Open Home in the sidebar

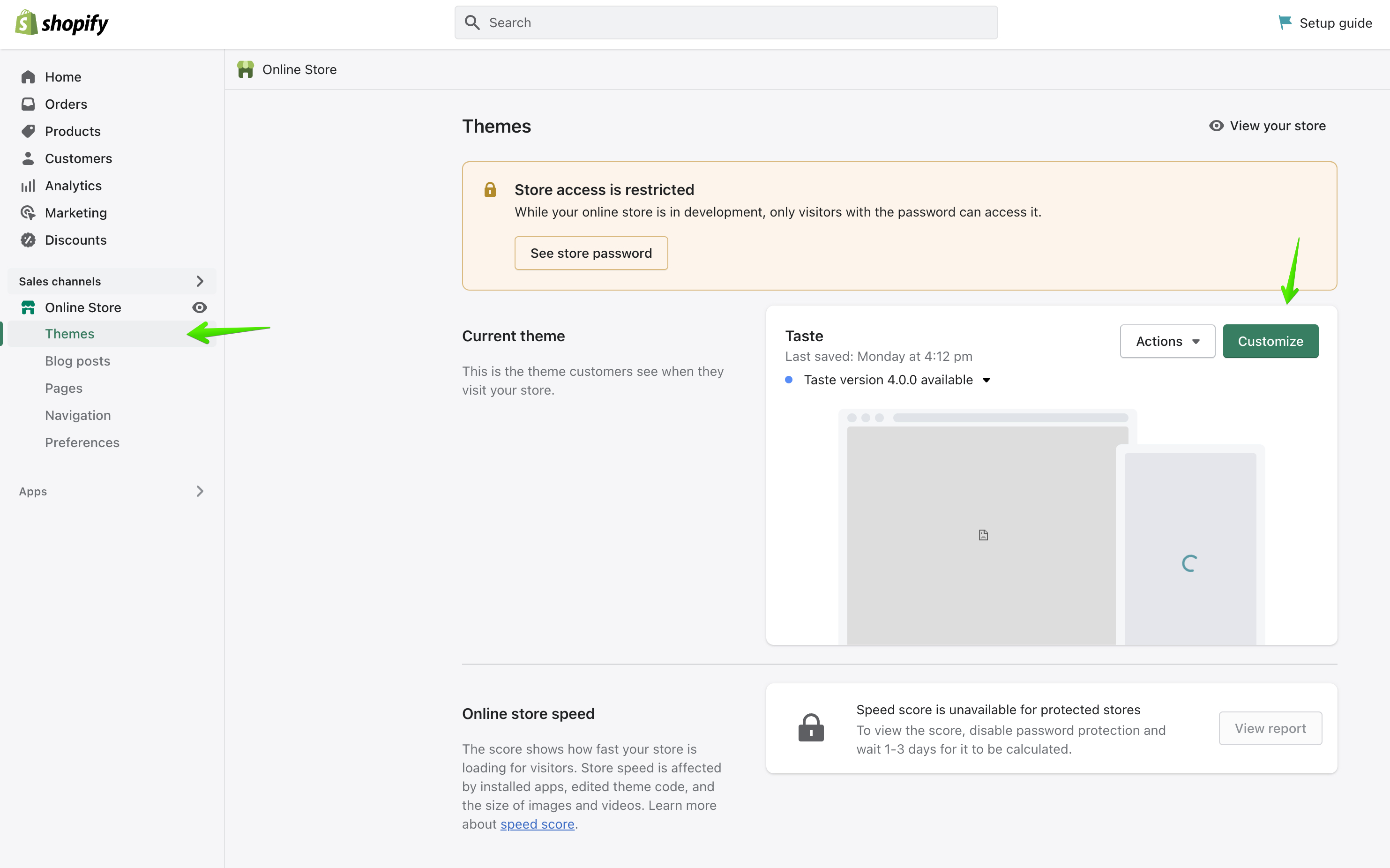63,77
